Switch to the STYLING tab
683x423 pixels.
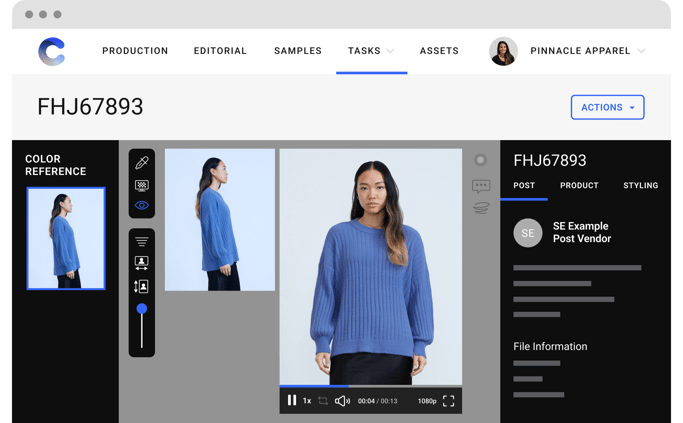coord(641,186)
